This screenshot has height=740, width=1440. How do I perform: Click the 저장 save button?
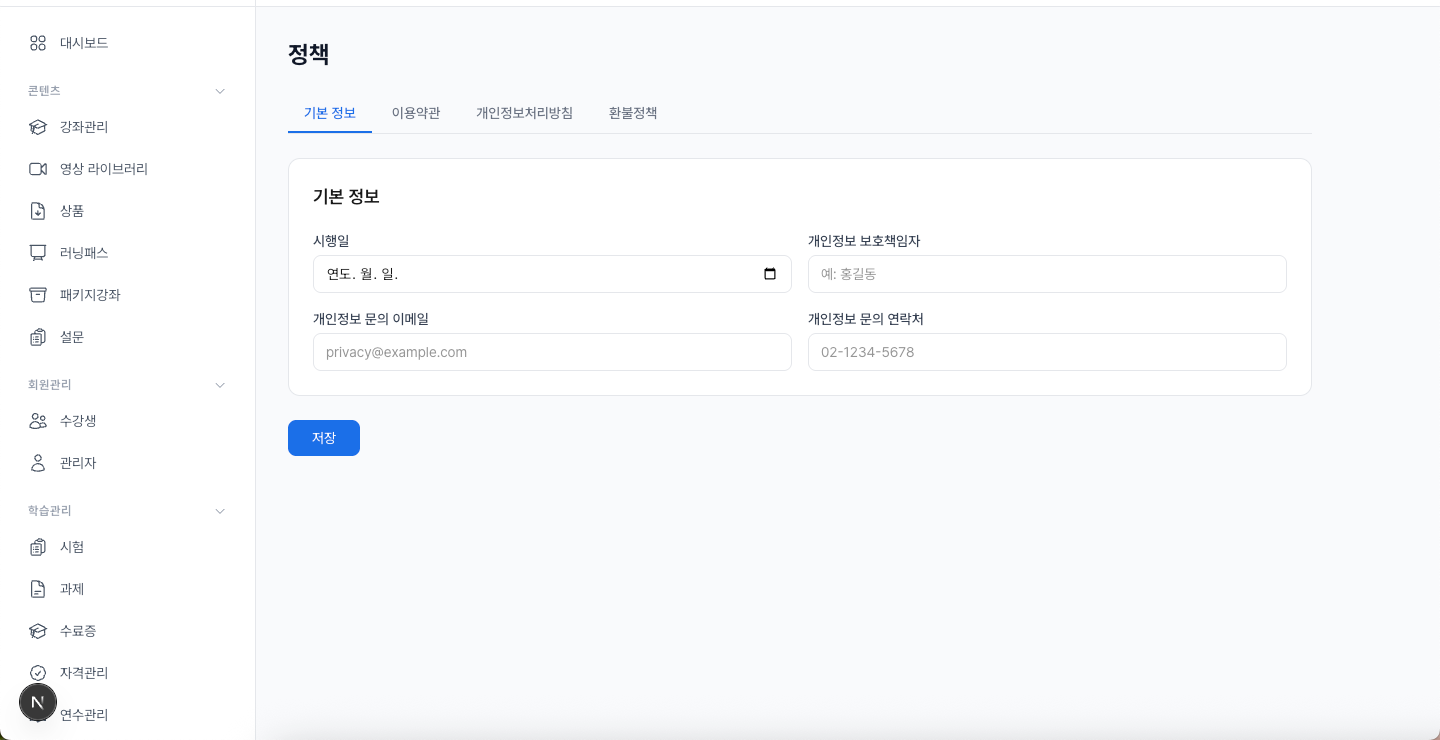[x=324, y=438]
